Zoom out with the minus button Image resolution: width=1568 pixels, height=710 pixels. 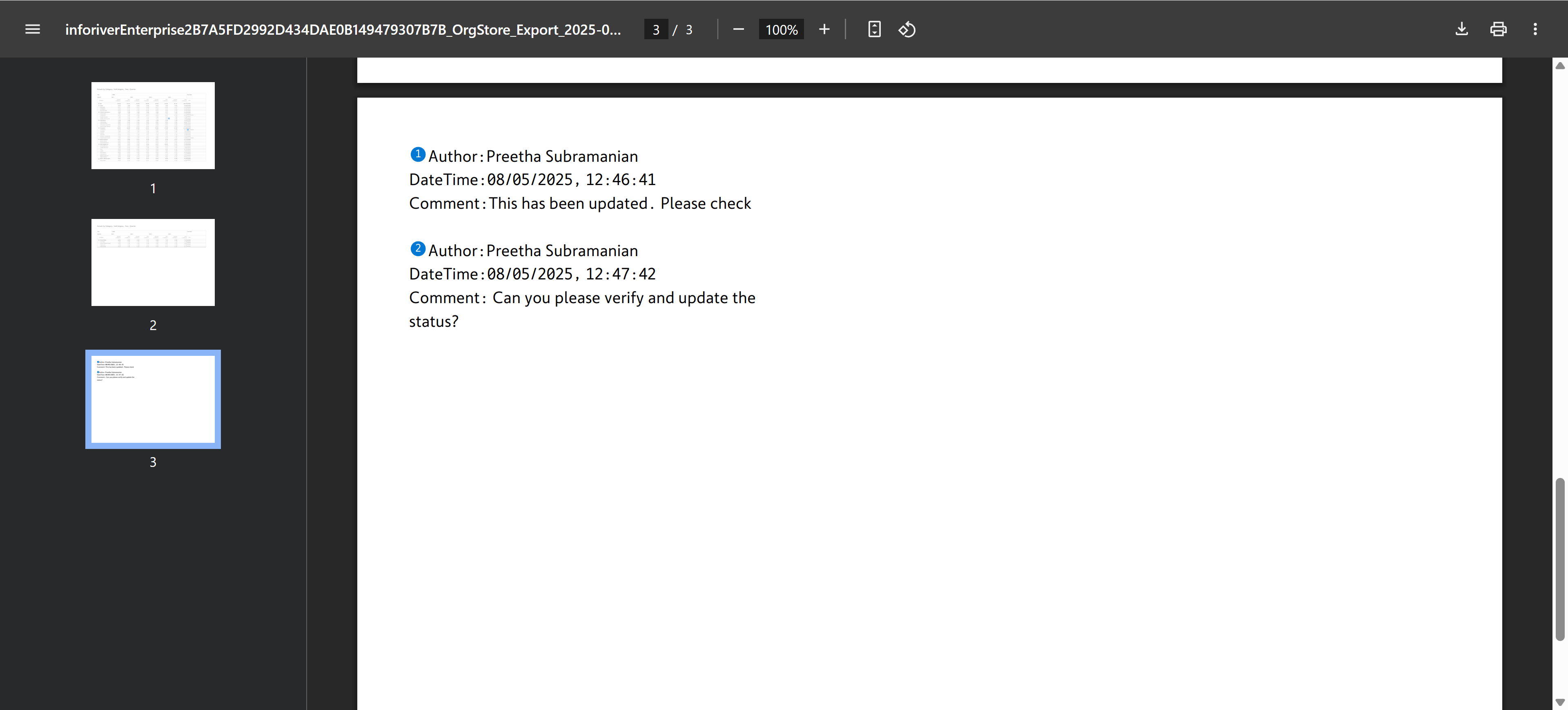738,29
